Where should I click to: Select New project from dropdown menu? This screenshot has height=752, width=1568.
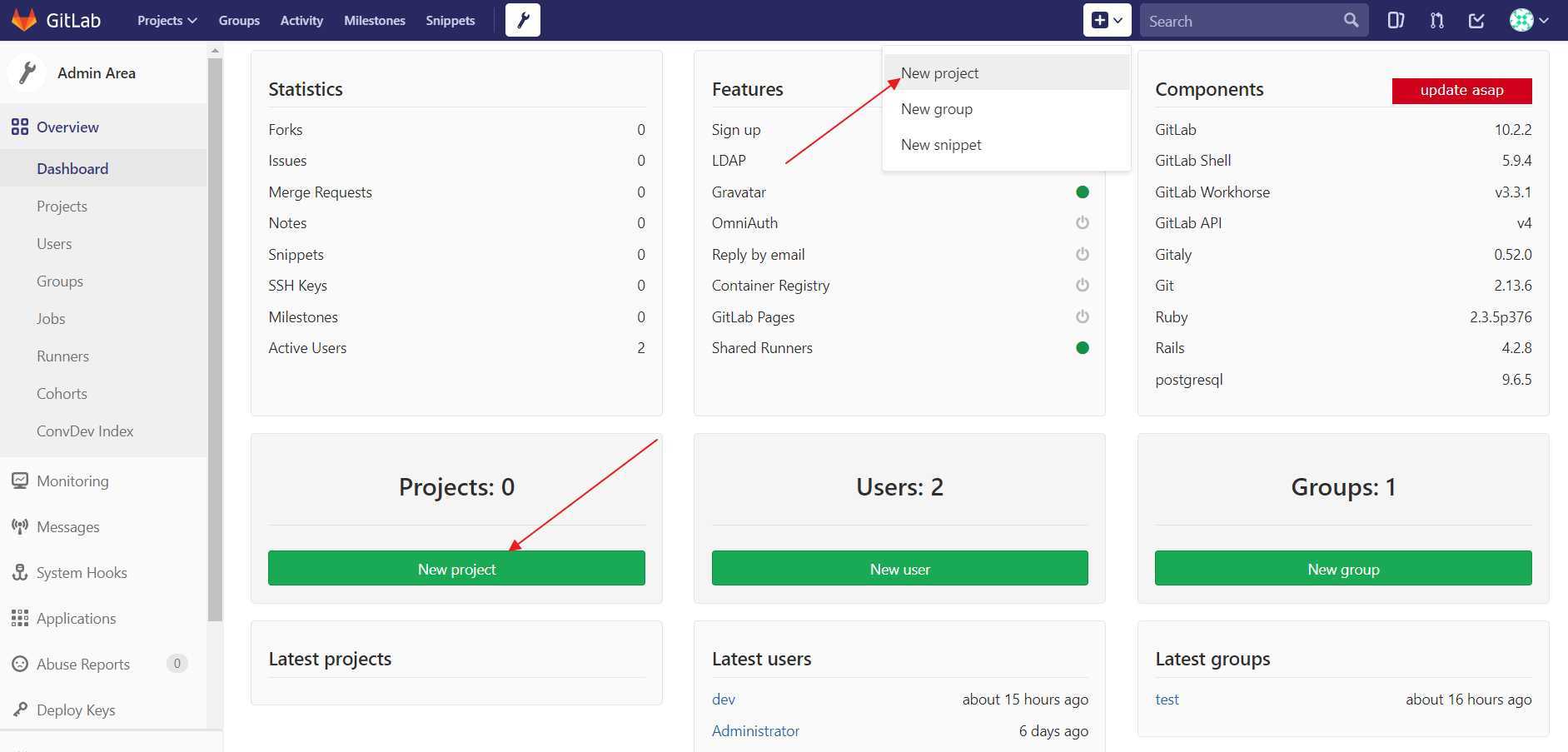click(1006, 72)
